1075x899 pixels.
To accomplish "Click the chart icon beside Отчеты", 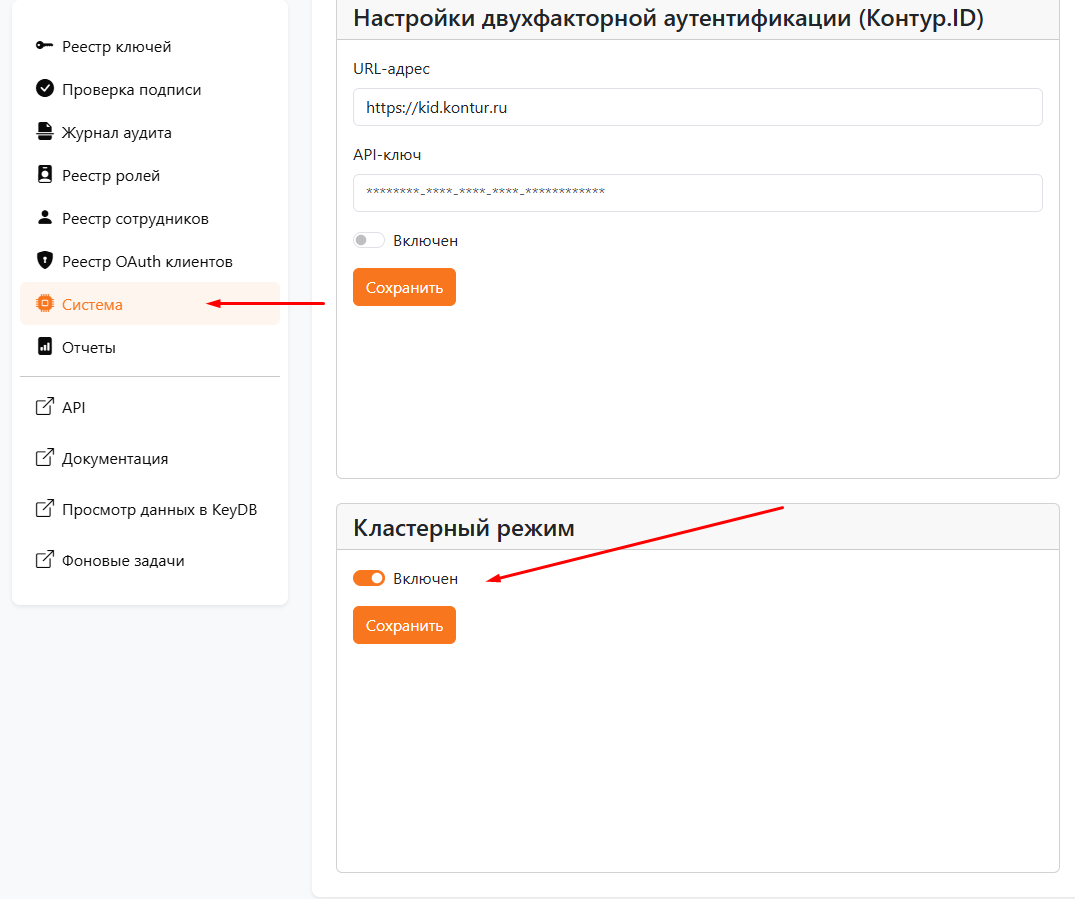I will pyautogui.click(x=45, y=346).
